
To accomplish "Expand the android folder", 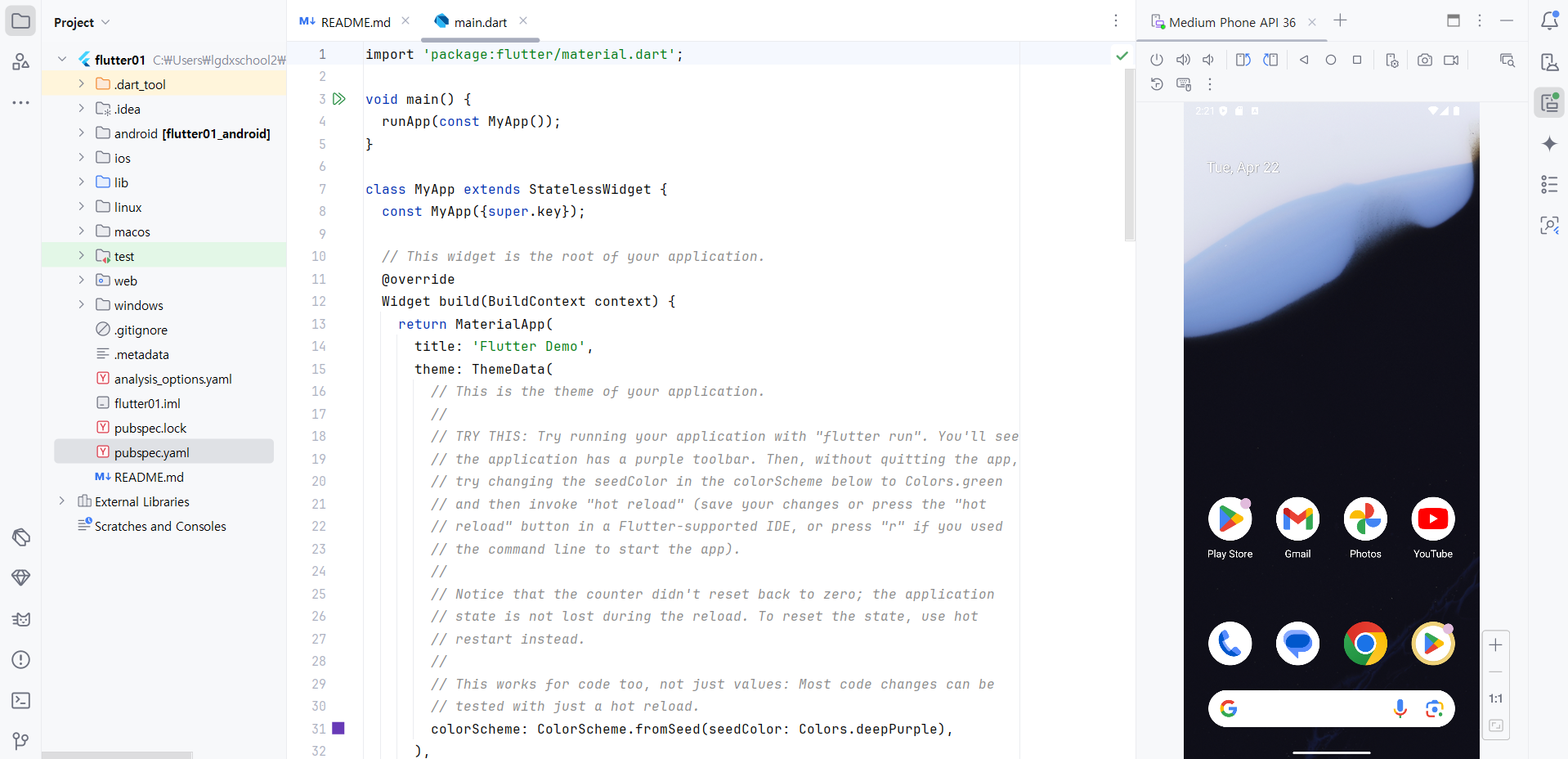I will (81, 132).
